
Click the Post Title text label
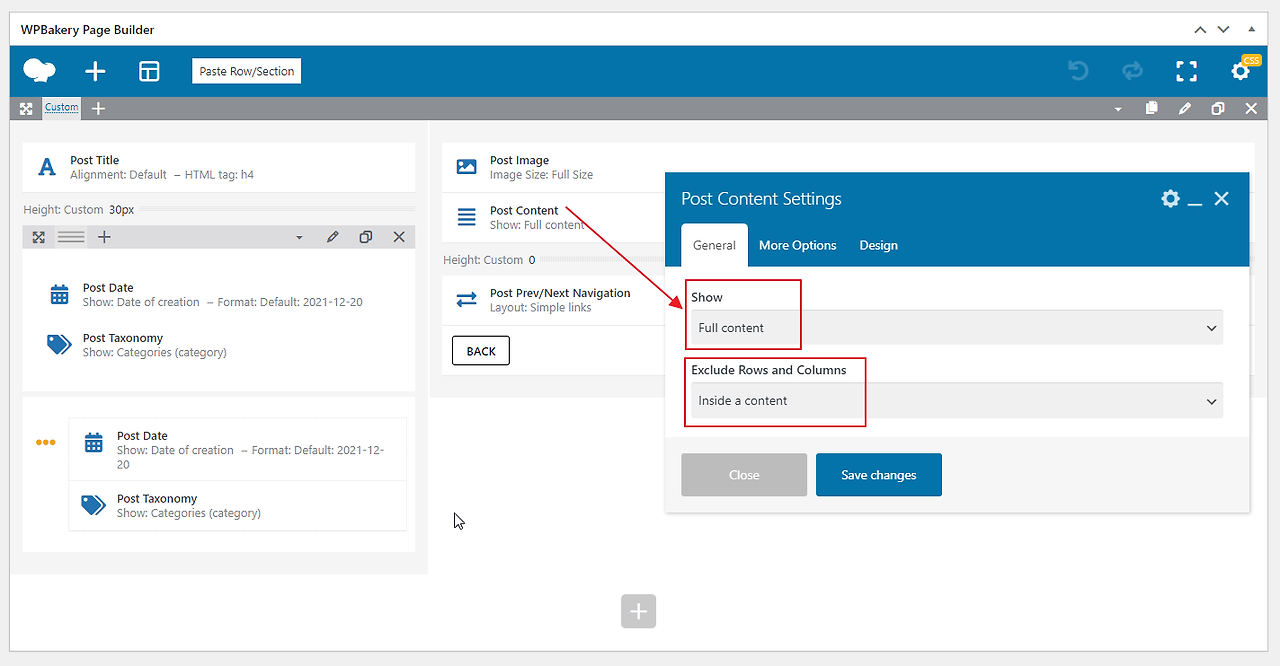click(94, 160)
